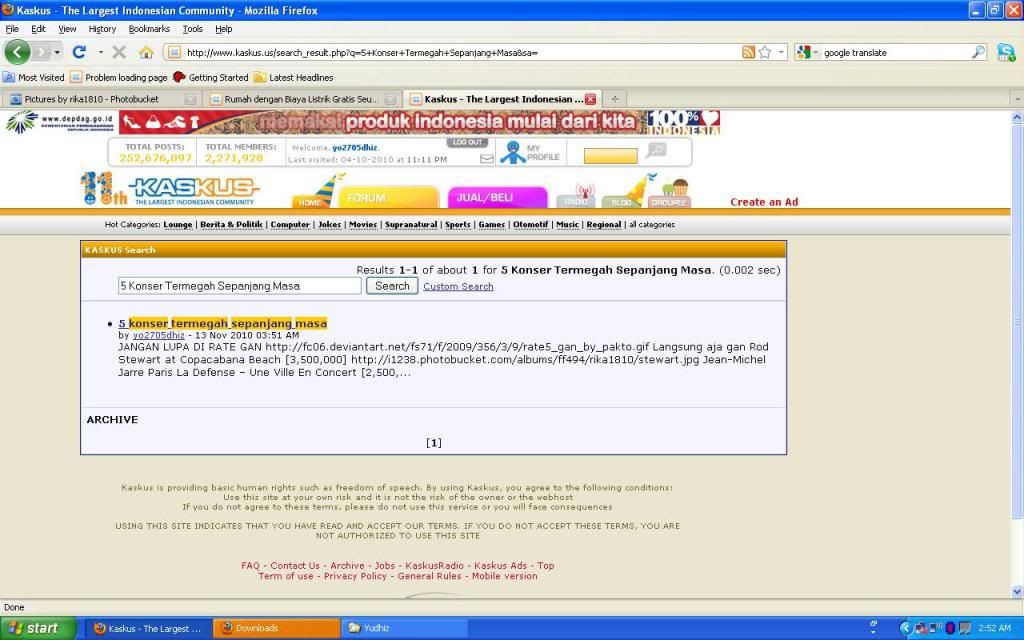Open Kaskus RADIO section icon
1024x640 pixels.
[577, 196]
